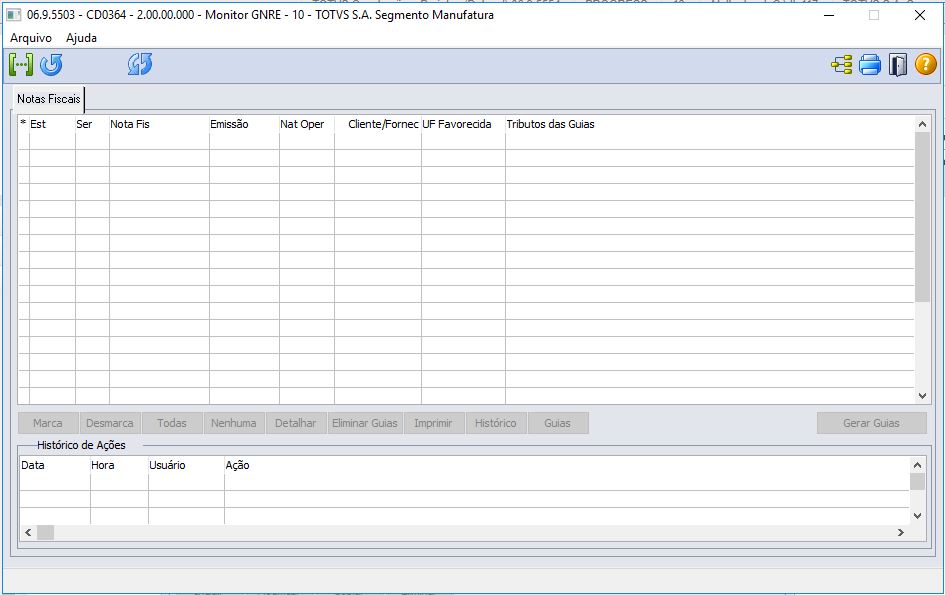945x595 pixels.
Task: Click the asterisk mark column header
Action: coord(24,124)
